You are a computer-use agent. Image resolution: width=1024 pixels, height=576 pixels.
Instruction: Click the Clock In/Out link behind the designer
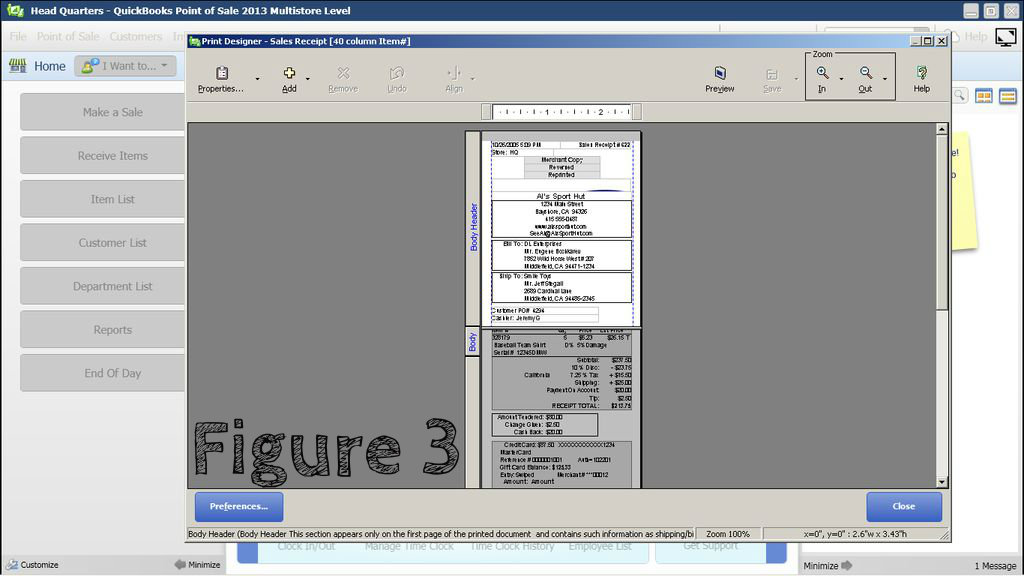click(306, 546)
